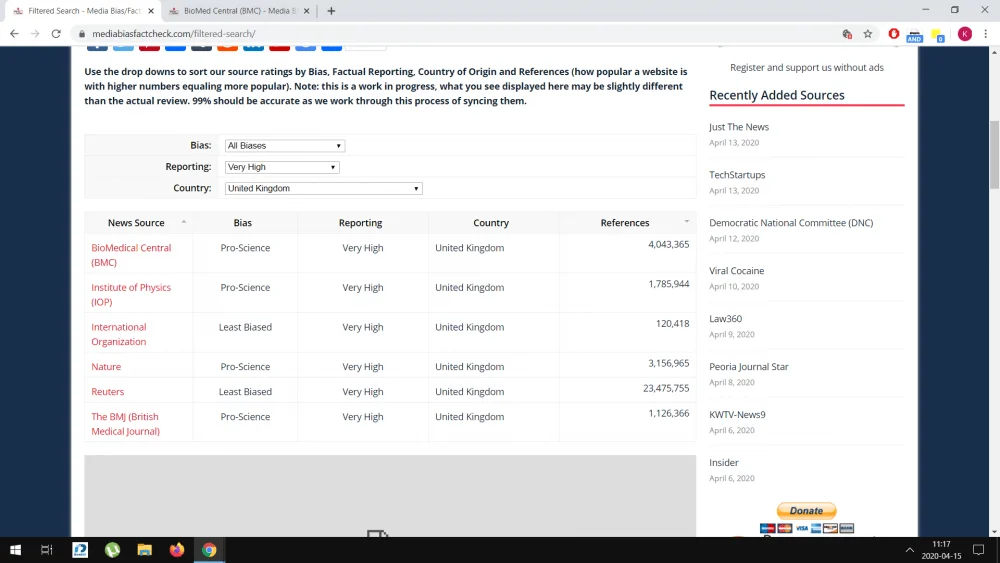Open the Reuters source link

point(108,391)
